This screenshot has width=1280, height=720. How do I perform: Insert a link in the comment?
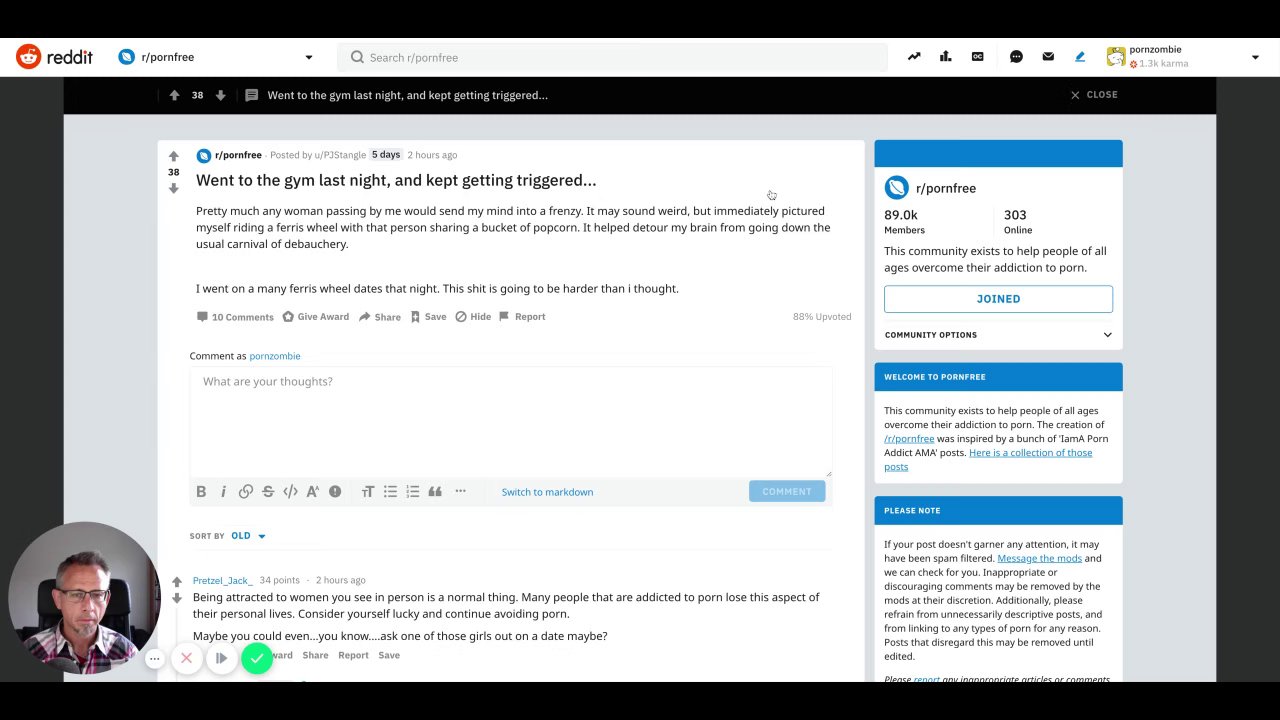246,491
